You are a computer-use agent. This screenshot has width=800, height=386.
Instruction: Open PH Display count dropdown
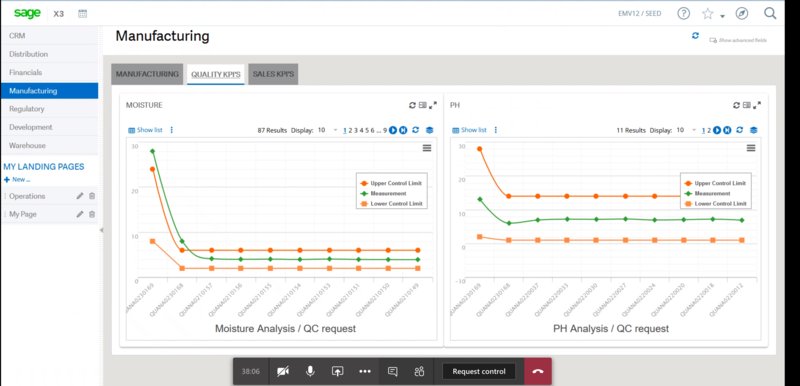click(686, 130)
